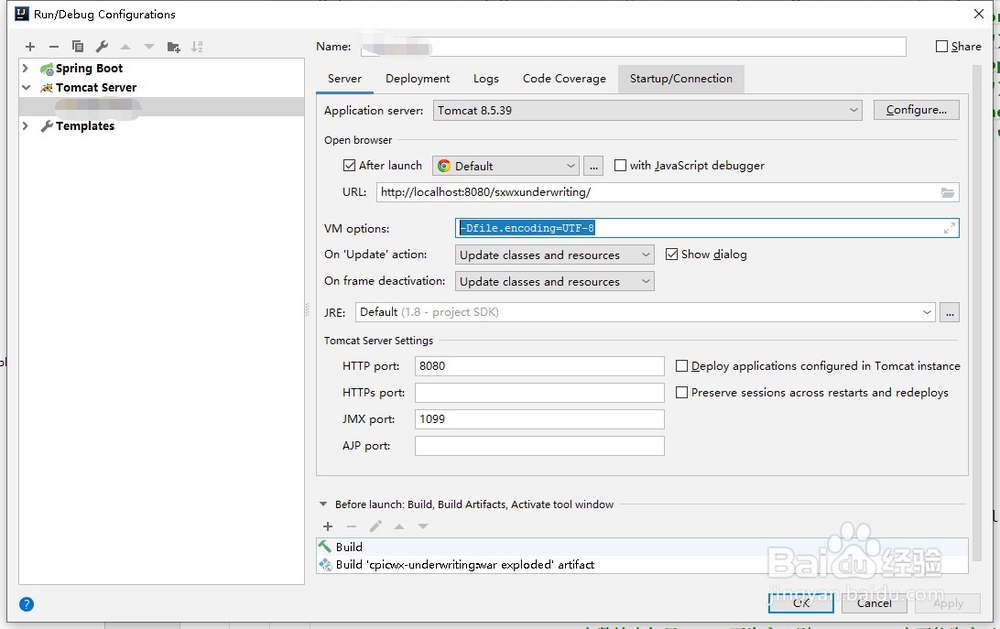This screenshot has width=1000, height=629.
Task: Click the empty HTTPs port field
Action: (540, 392)
